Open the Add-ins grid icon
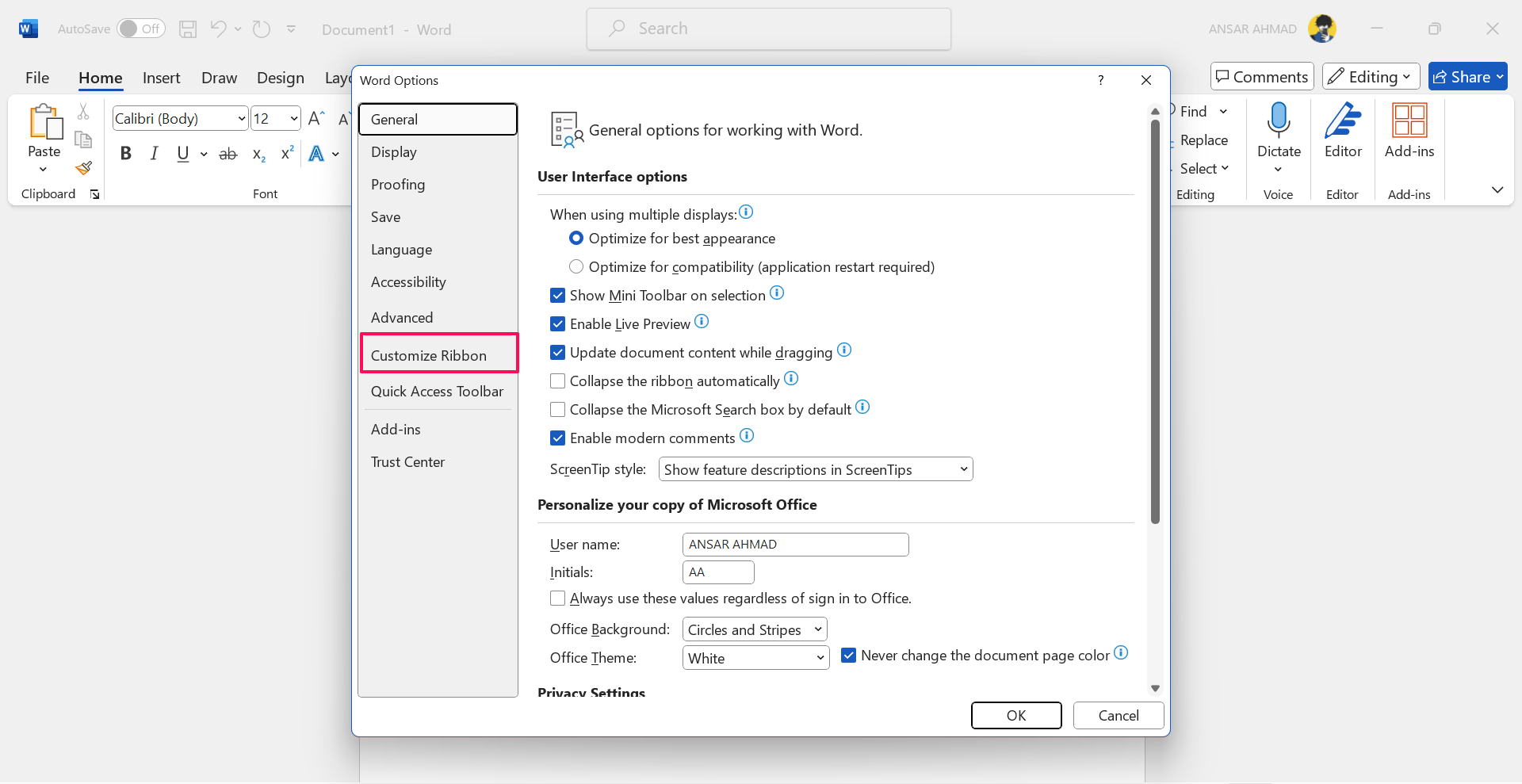The height and width of the screenshot is (784, 1522). (1409, 120)
